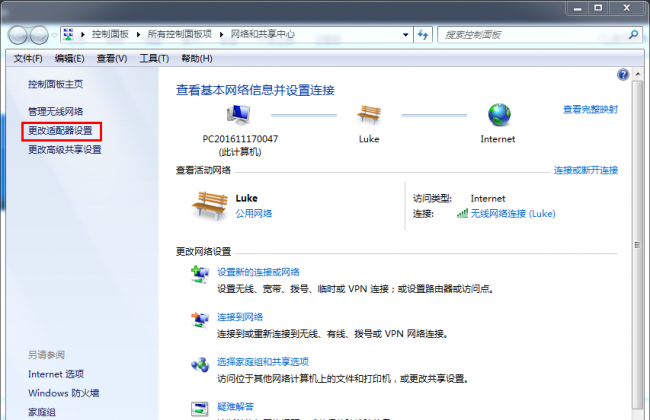Open the address bar history dropdown arrow
Viewport: 650px width, 420px height.
click(x=406, y=35)
